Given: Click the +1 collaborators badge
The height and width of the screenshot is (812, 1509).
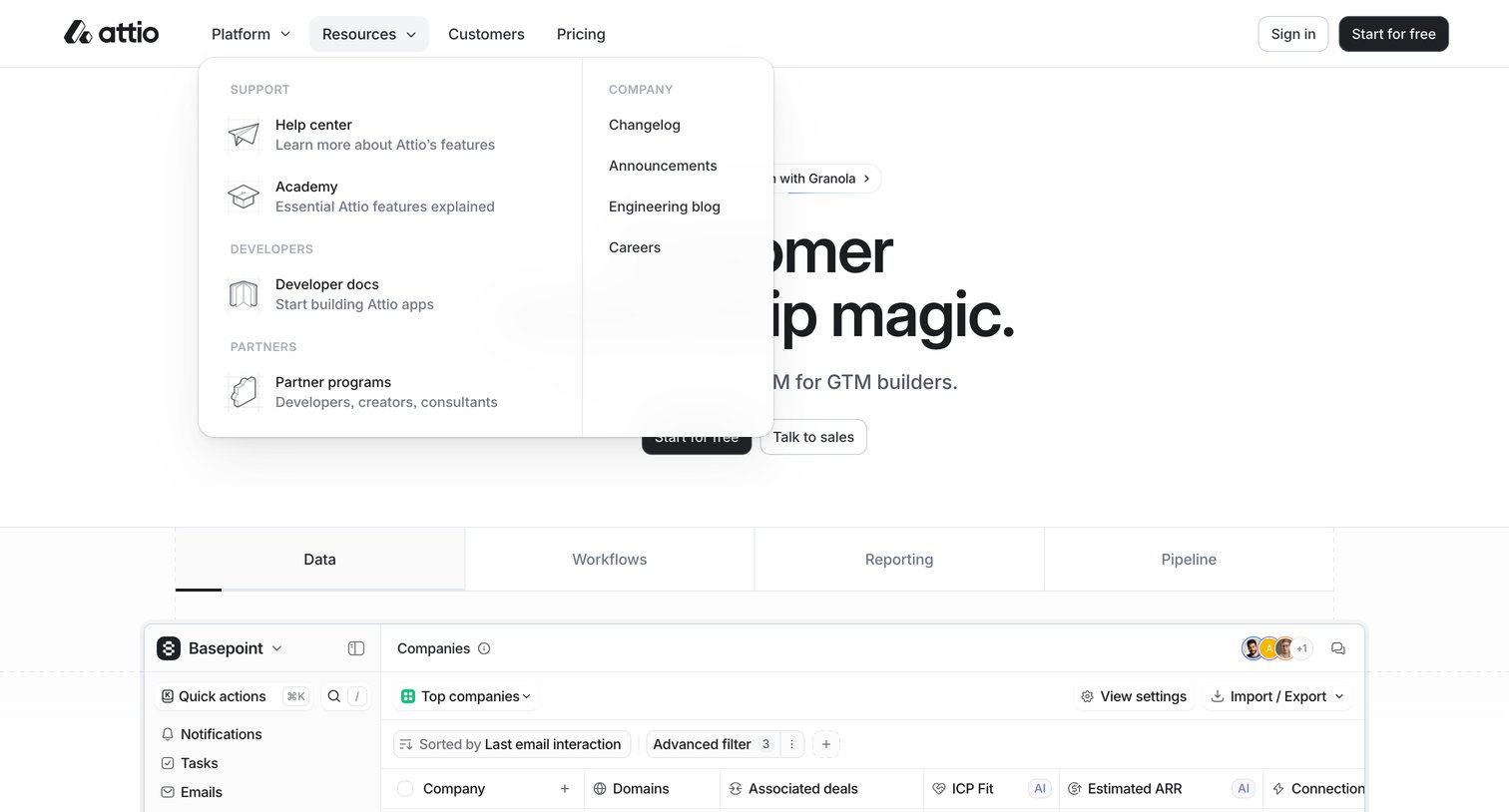Looking at the screenshot, I should tap(1301, 648).
